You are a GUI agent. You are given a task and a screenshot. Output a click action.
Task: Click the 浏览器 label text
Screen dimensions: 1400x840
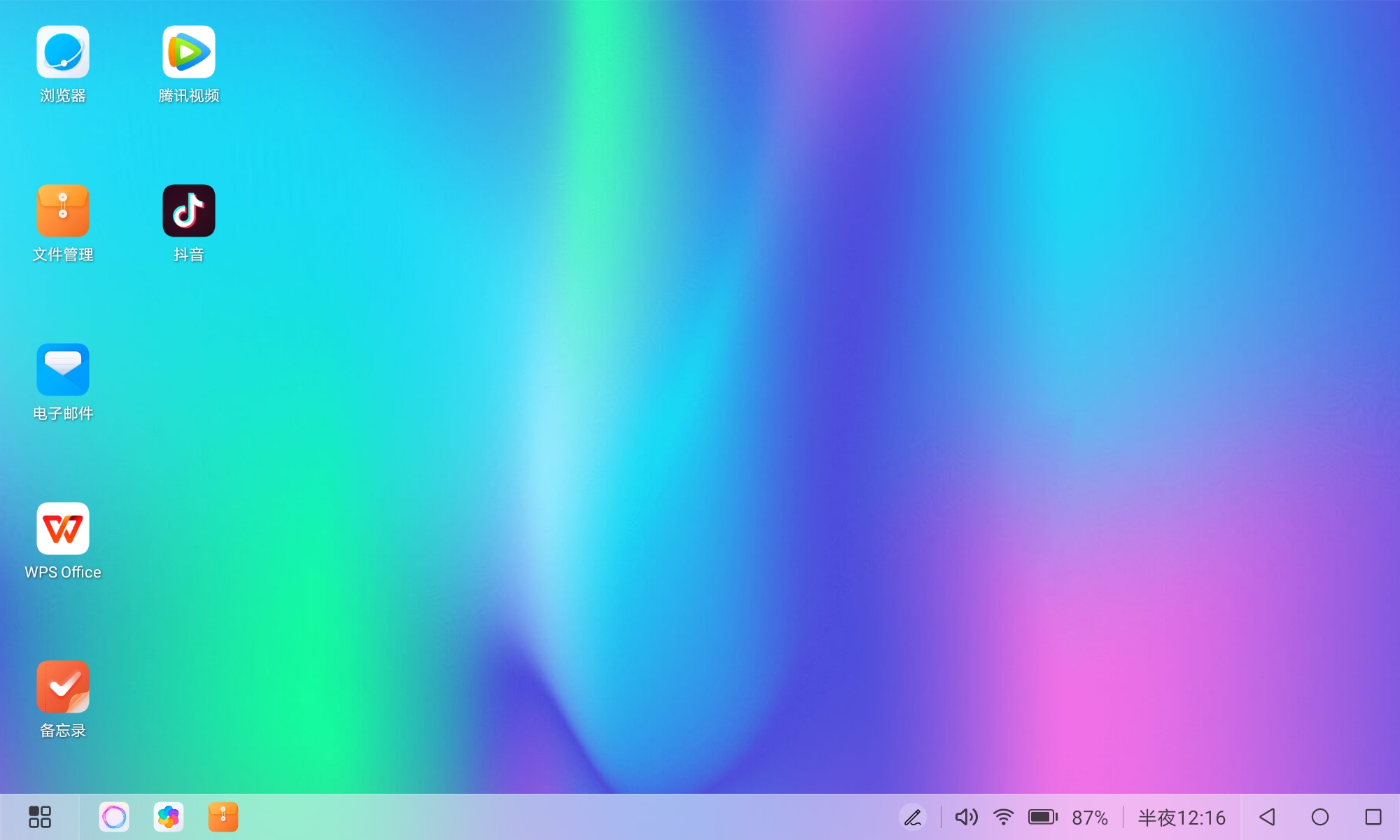pos(63,96)
